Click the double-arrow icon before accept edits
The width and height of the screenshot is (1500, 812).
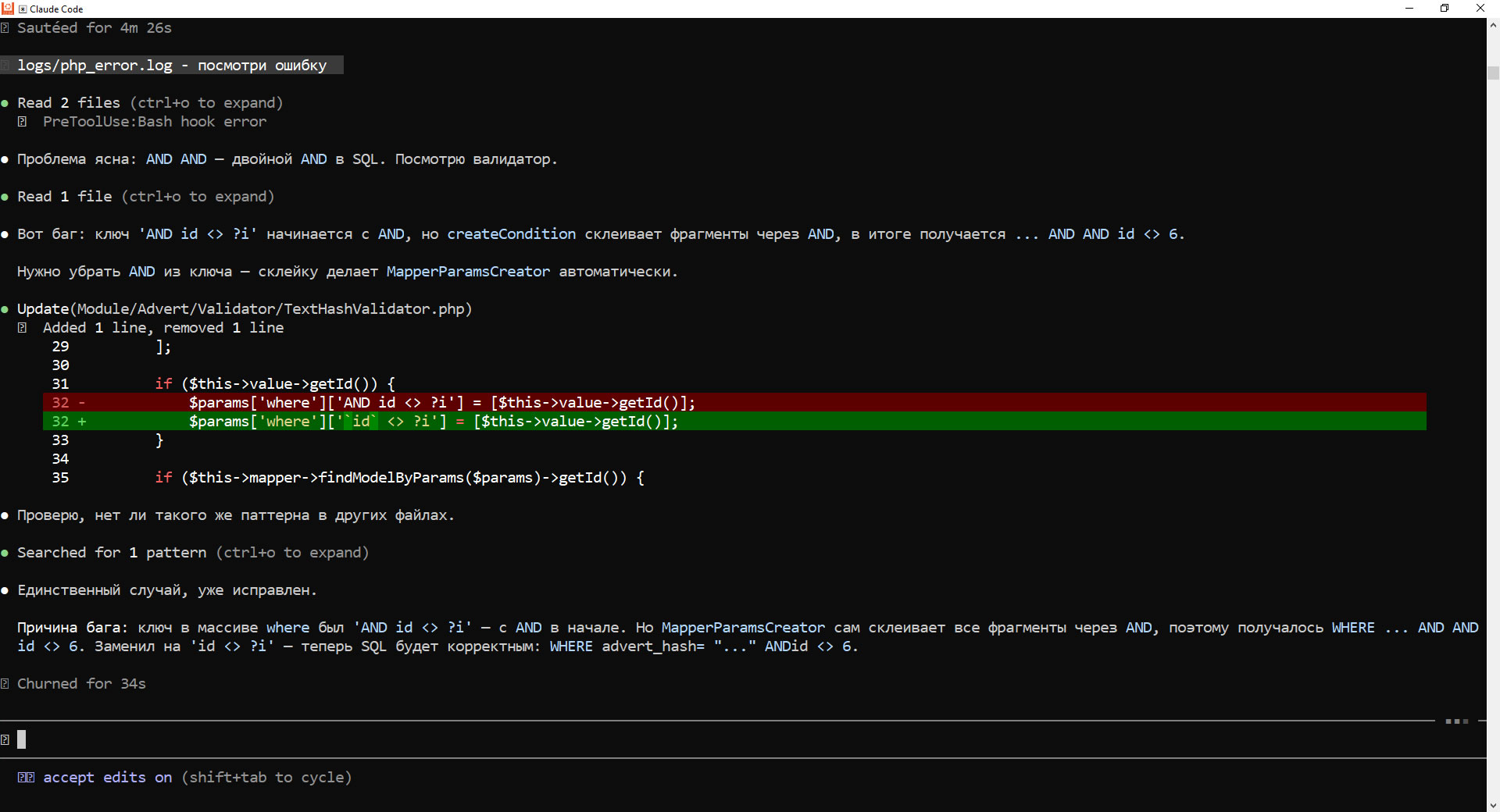pyautogui.click(x=26, y=778)
